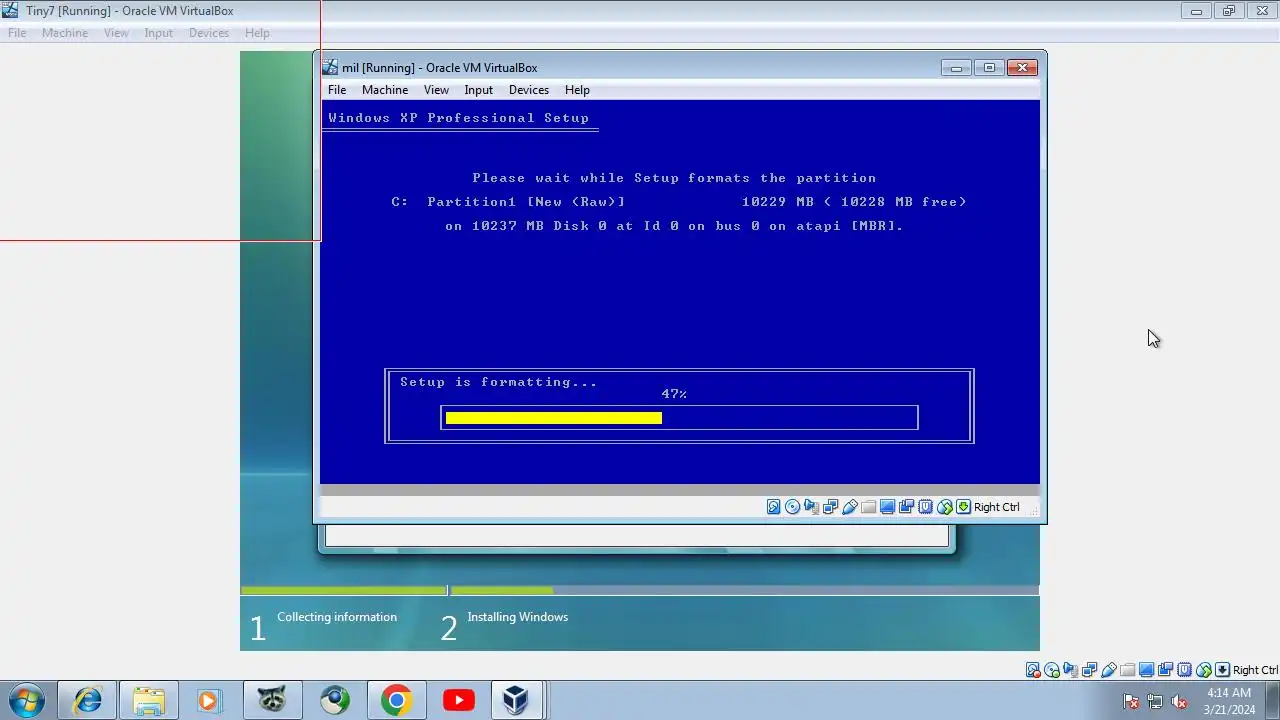Open the View menu in mil window
Screen dimensions: 1280x720
(436, 90)
